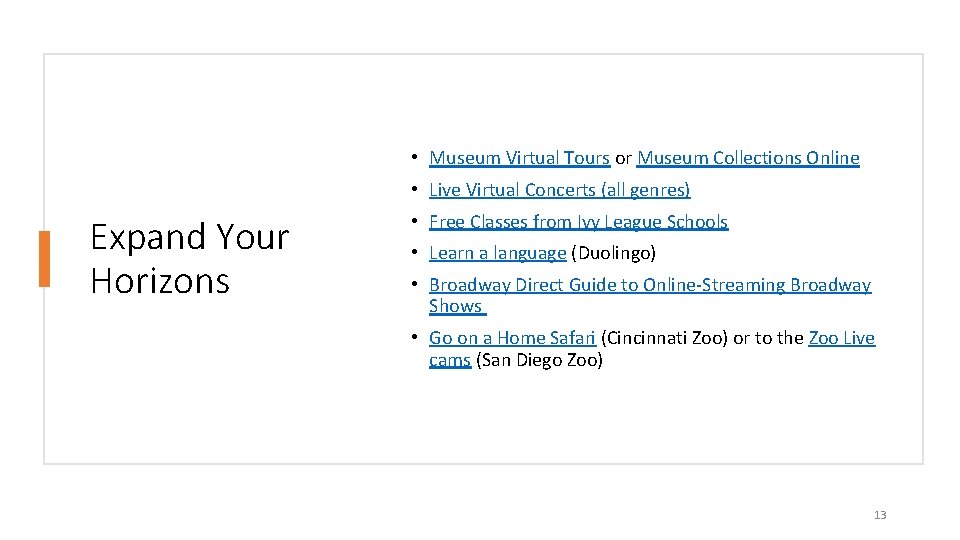Click the (San Diego Zoo) text
The height and width of the screenshot is (540, 960).
pos(540,360)
